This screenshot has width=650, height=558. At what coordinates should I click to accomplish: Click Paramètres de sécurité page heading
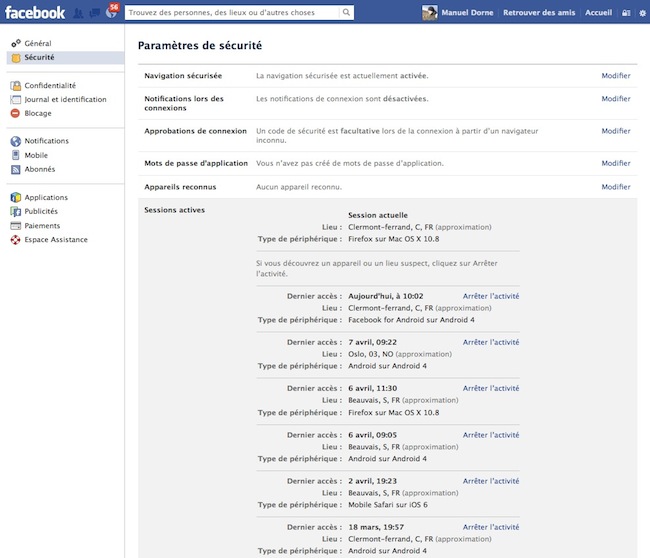click(x=200, y=46)
